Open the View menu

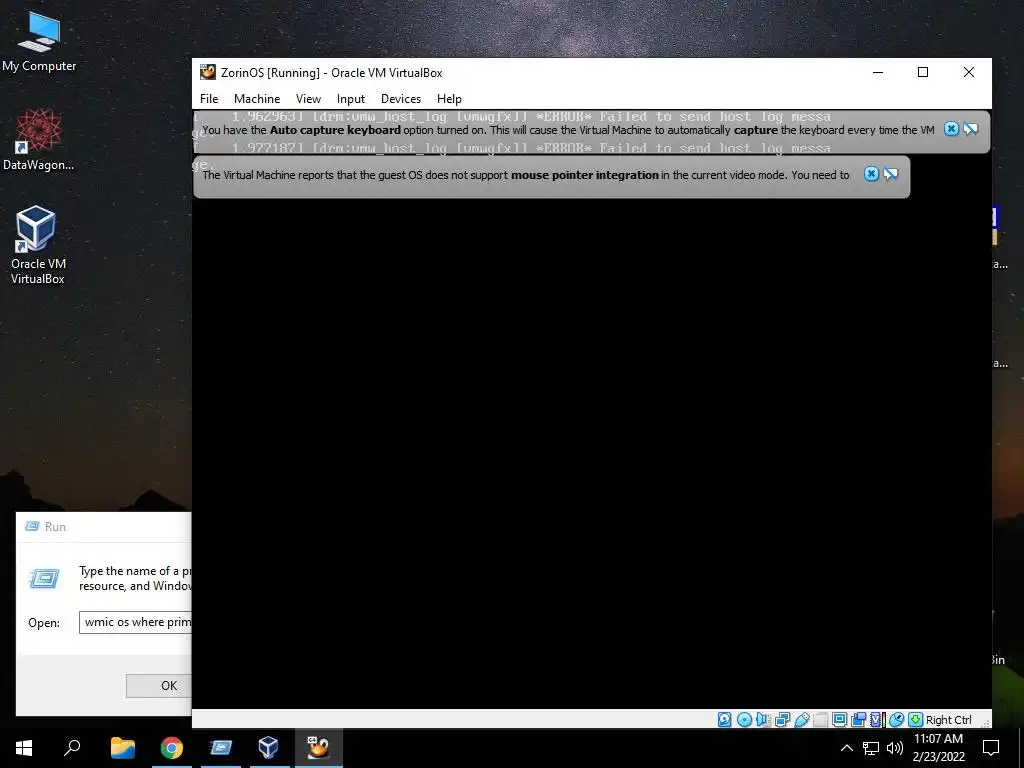[x=308, y=99]
